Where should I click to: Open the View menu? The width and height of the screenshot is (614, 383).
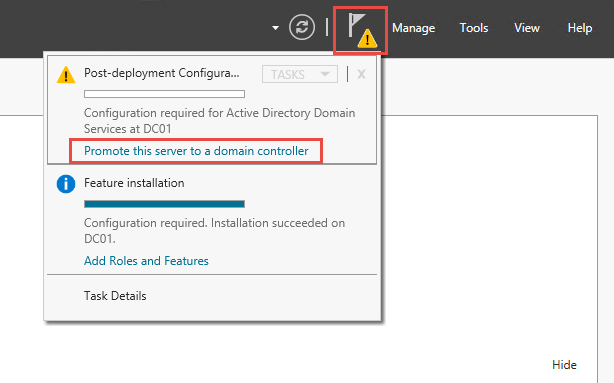(x=527, y=28)
